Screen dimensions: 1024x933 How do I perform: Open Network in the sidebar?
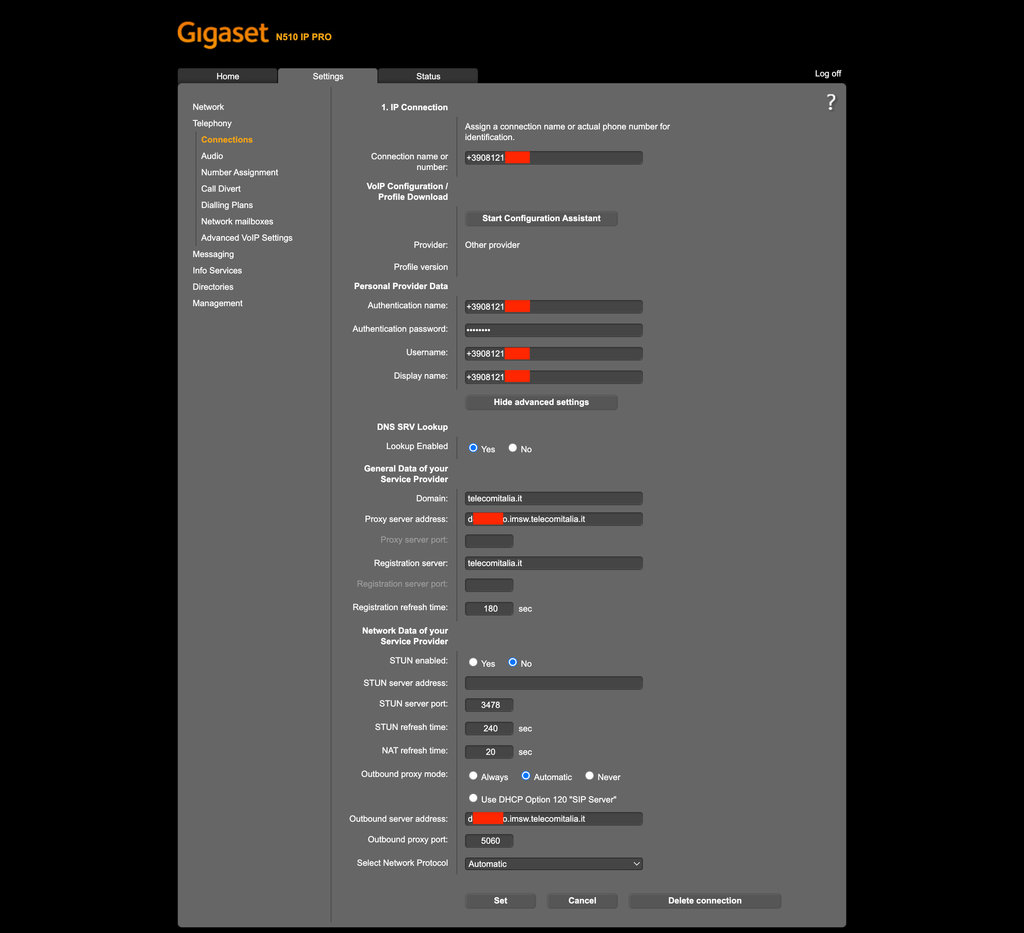click(x=208, y=107)
